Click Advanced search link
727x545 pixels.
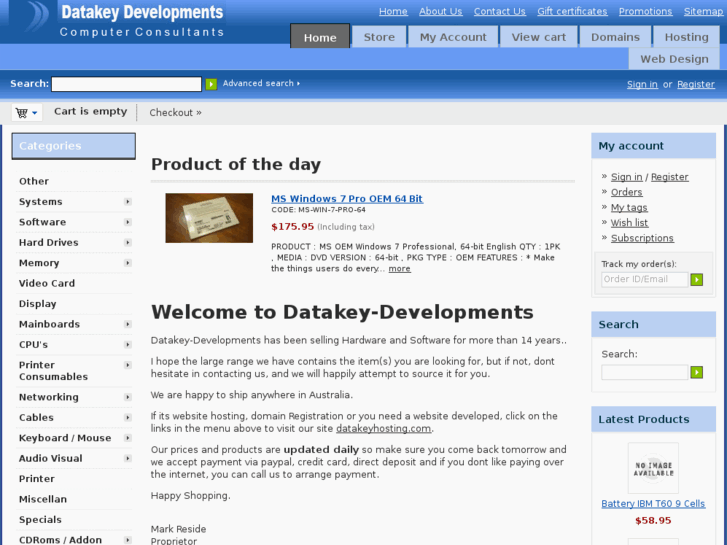(x=261, y=83)
